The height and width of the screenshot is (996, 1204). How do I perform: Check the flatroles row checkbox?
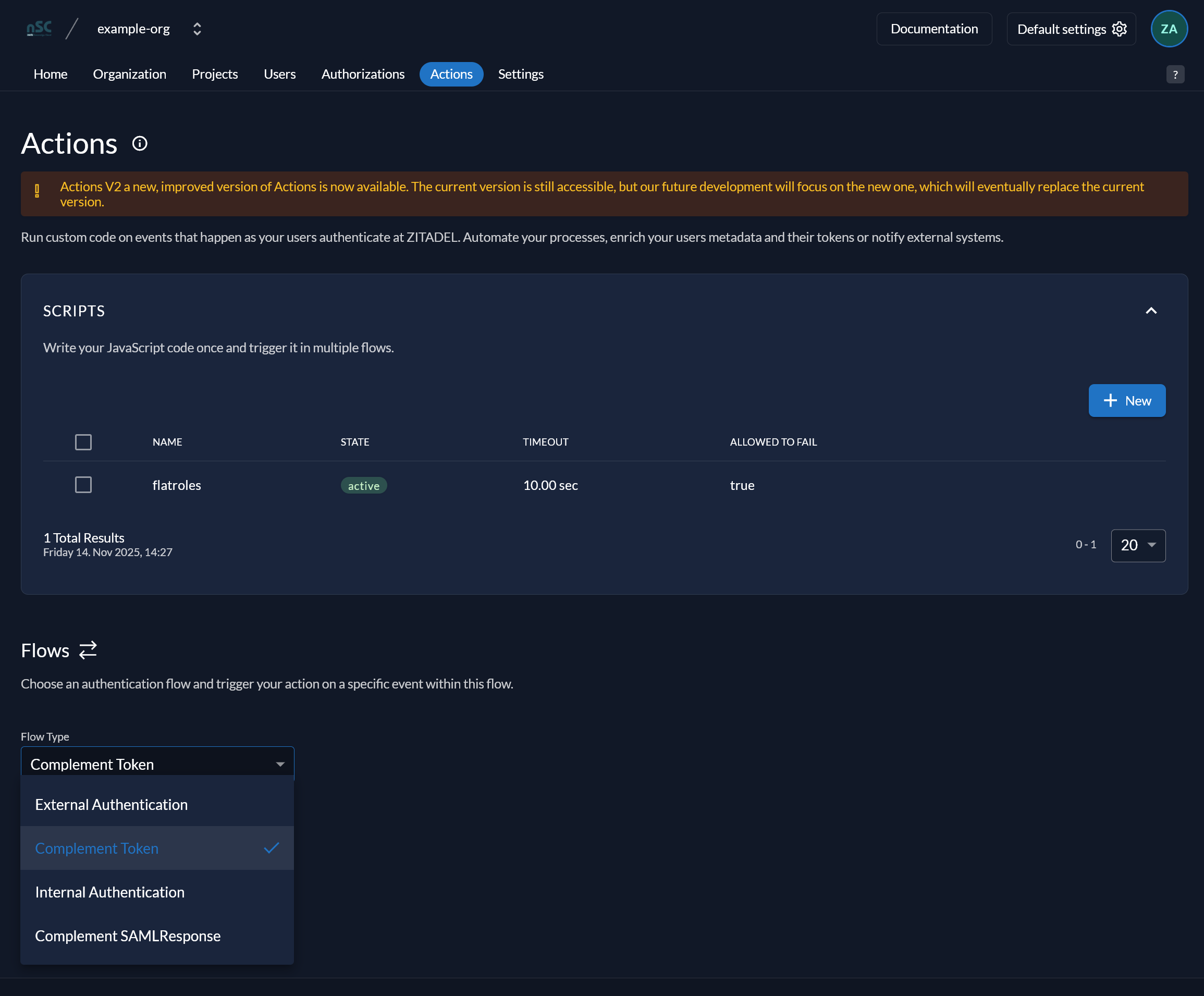point(83,485)
